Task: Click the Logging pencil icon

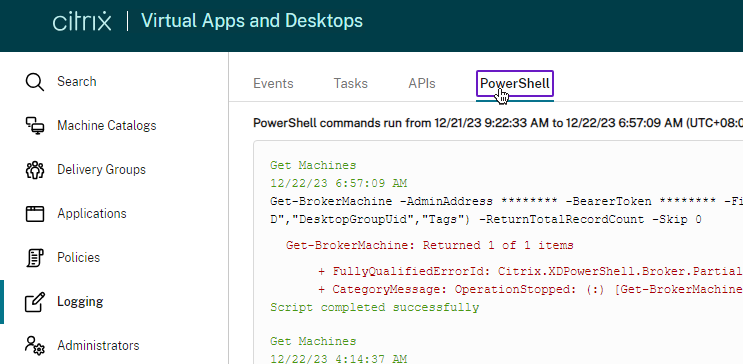Action: tap(35, 302)
